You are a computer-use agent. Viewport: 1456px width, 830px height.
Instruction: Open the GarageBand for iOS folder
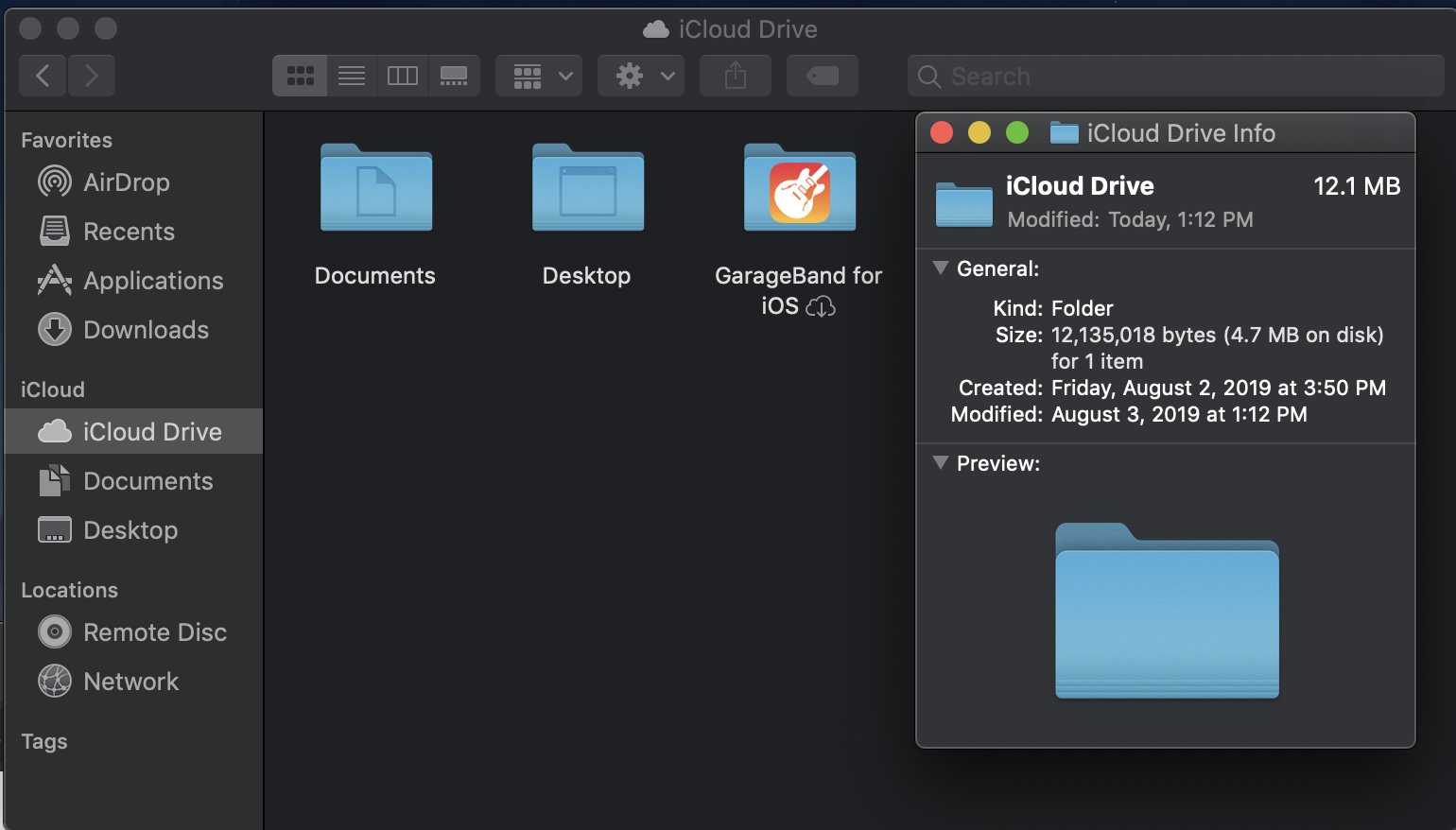point(799,190)
